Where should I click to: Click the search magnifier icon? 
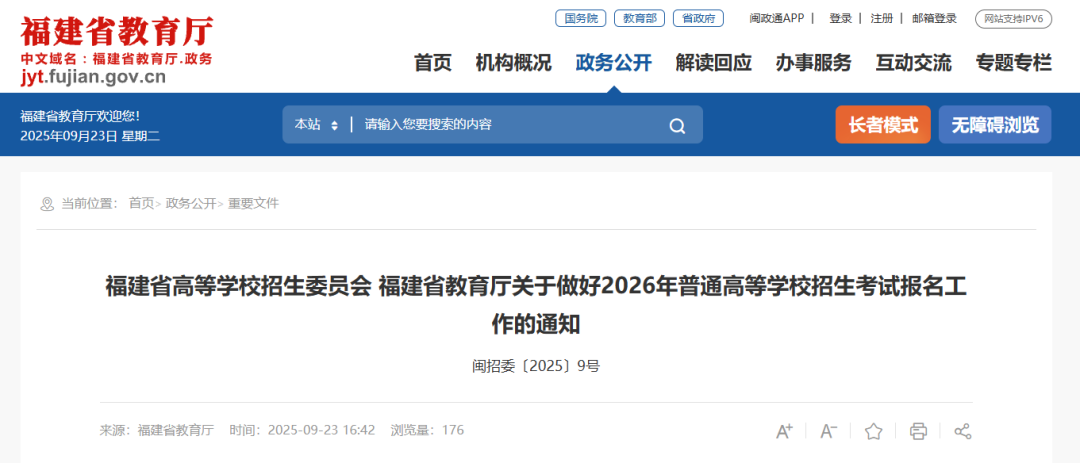point(677,125)
